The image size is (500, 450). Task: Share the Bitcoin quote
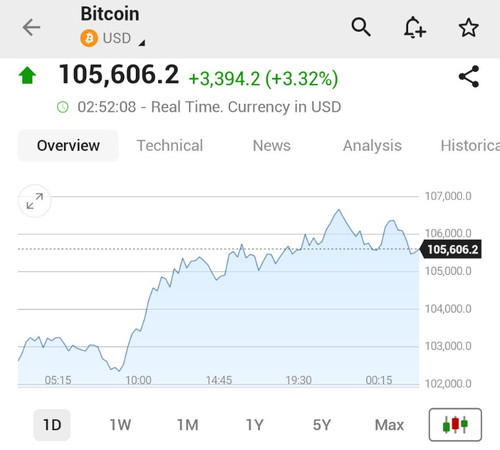469,77
